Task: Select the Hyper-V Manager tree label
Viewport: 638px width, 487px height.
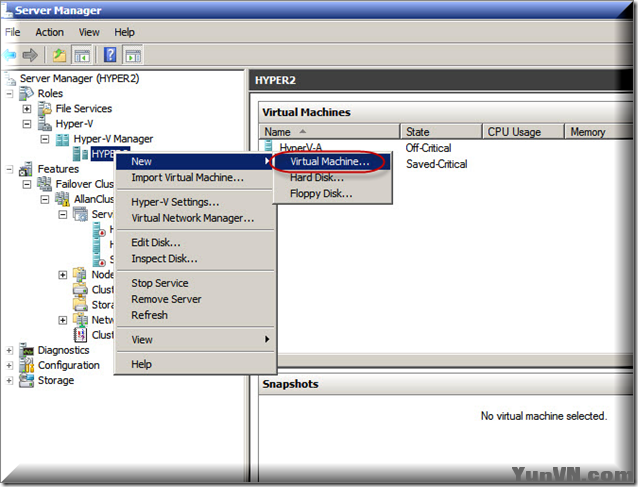Action: [x=113, y=139]
